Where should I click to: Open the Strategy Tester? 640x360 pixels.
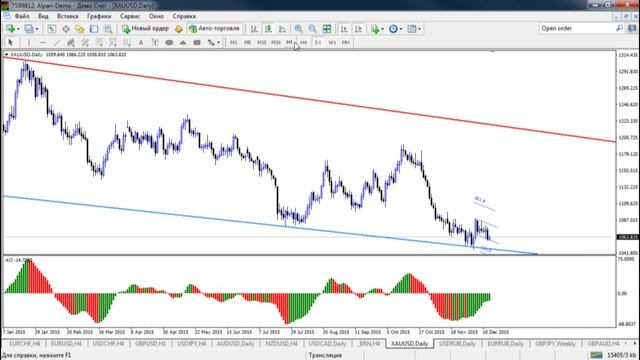pyautogui.click(x=108, y=29)
